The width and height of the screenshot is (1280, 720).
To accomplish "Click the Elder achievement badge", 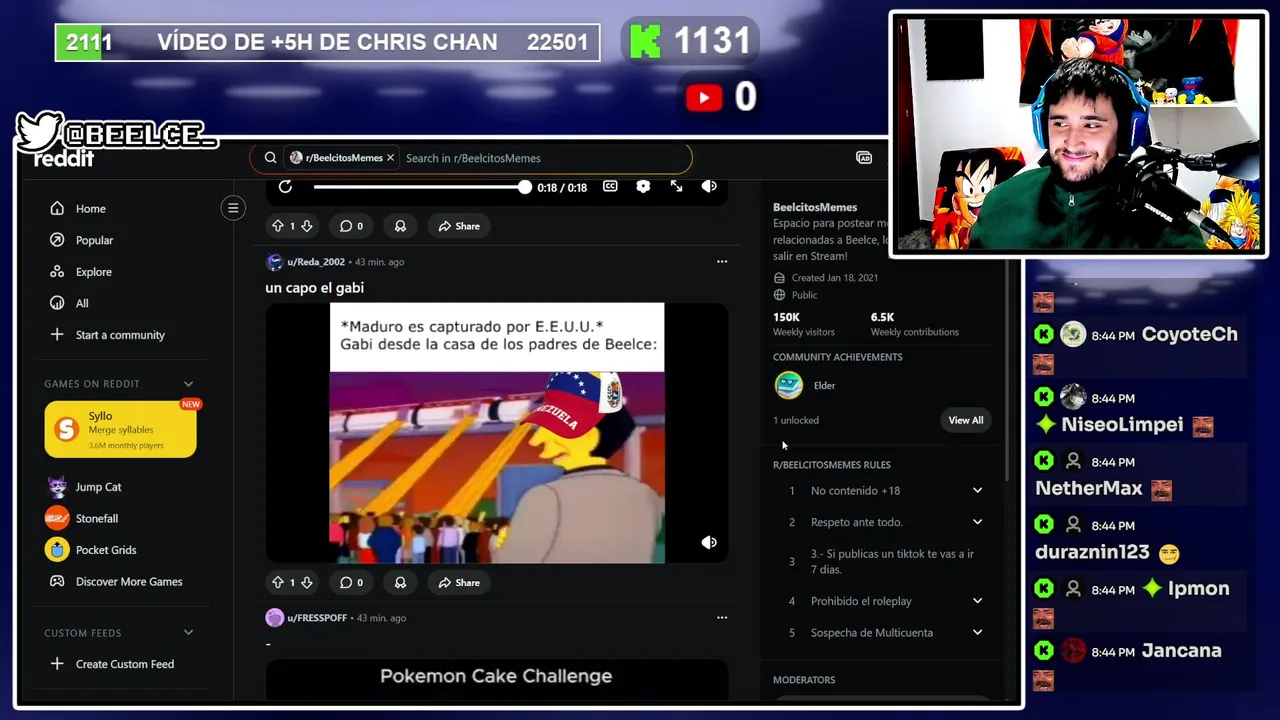I will coord(789,385).
